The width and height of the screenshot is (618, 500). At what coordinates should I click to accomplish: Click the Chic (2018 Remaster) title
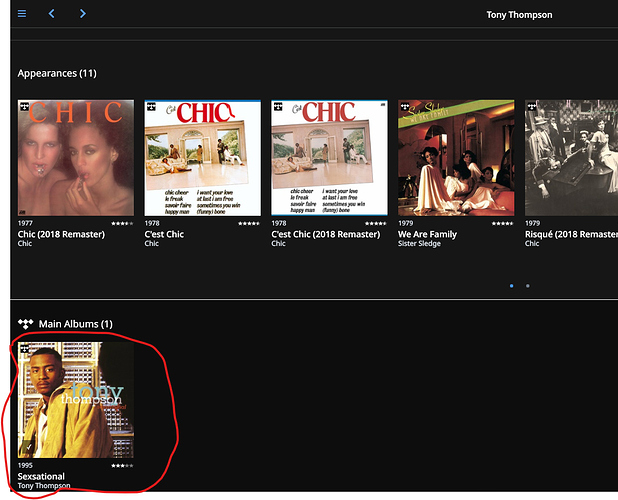coord(61,234)
